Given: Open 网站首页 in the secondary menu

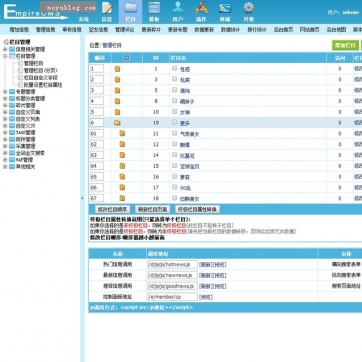Looking at the screenshot, I should [310, 29].
